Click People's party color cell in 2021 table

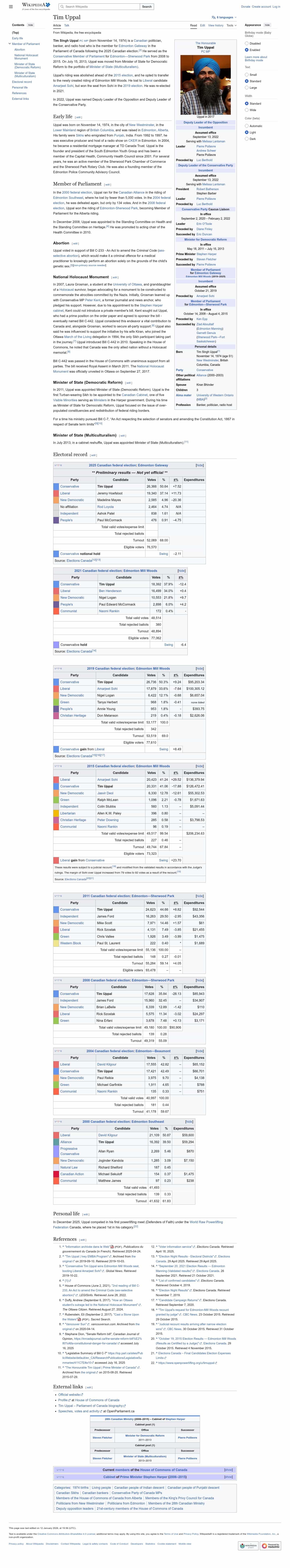point(56,605)
